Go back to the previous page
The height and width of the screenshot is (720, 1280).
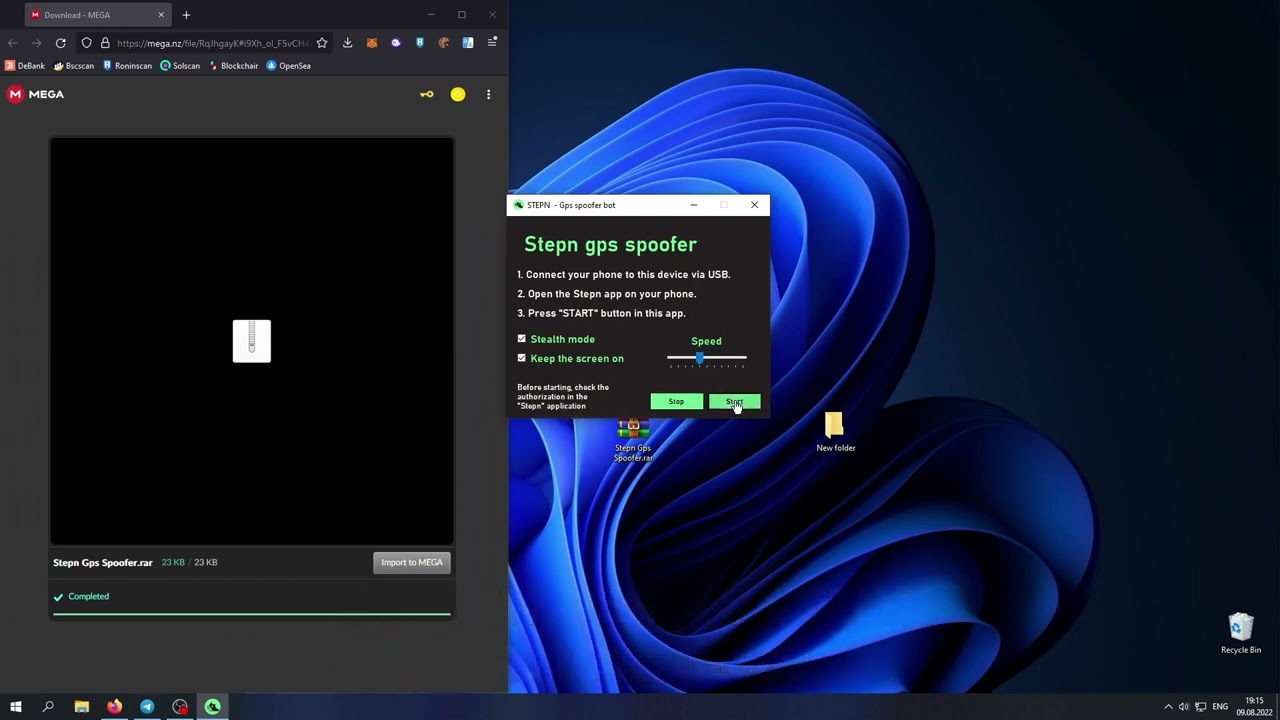click(12, 43)
